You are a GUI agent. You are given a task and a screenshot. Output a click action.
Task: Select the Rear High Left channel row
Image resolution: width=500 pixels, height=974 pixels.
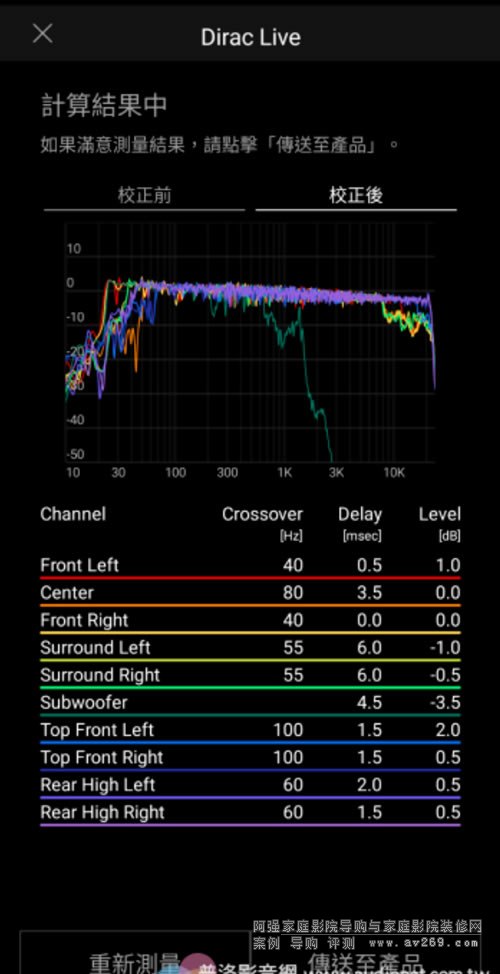(250, 785)
